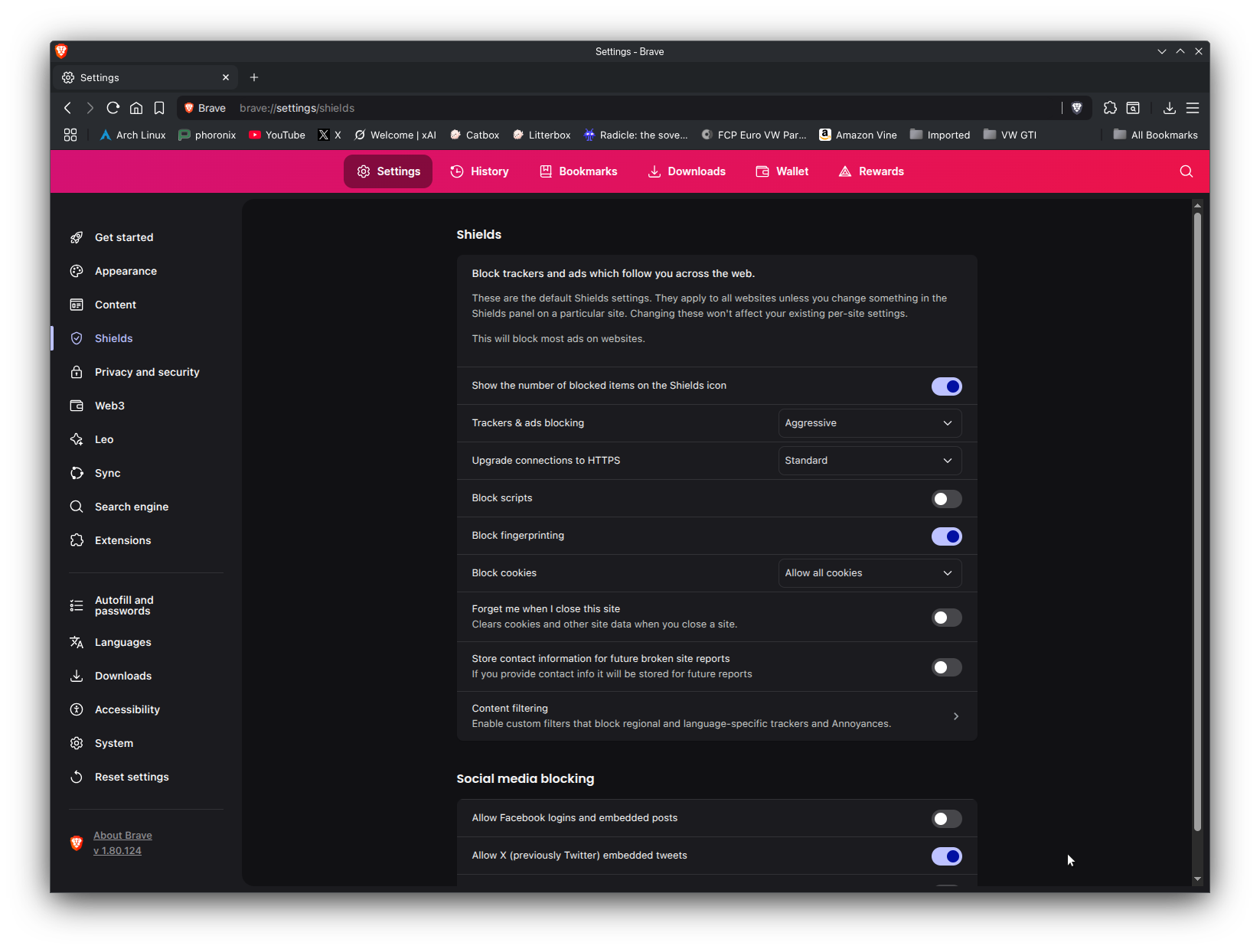1260x952 pixels.
Task: Turn on Forget me when I close this site
Action: (947, 618)
